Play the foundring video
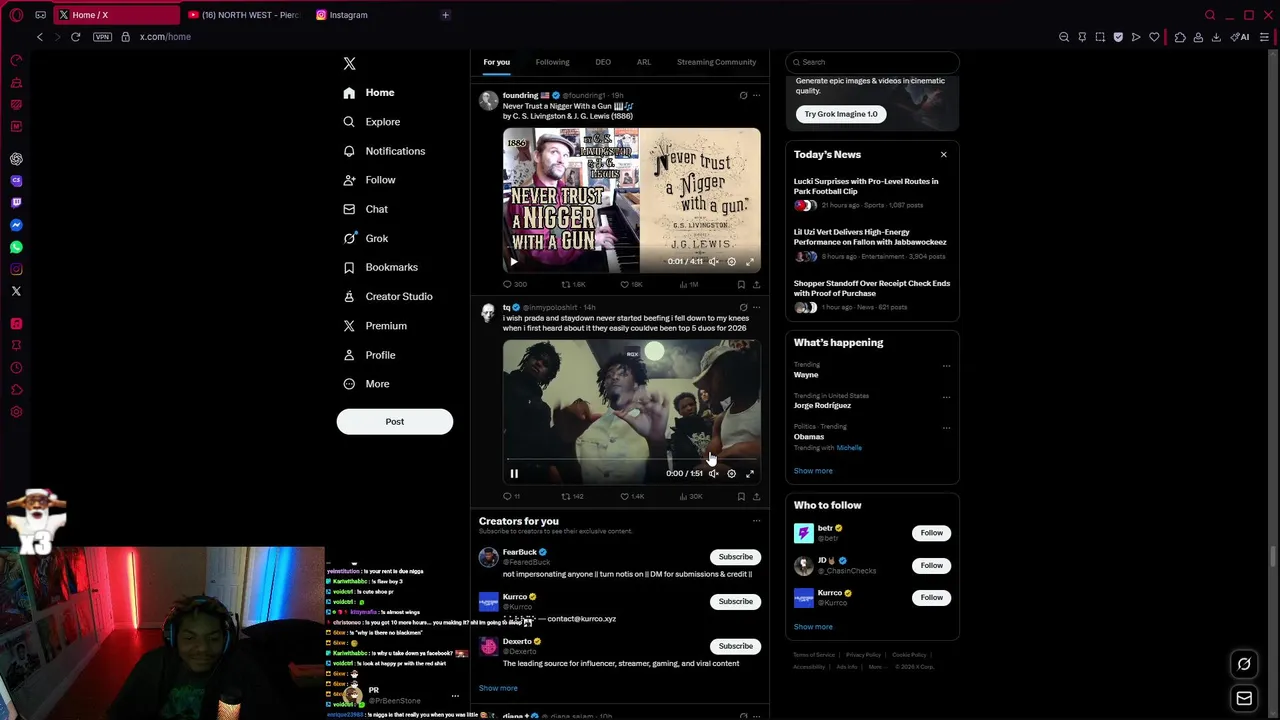 click(x=514, y=261)
